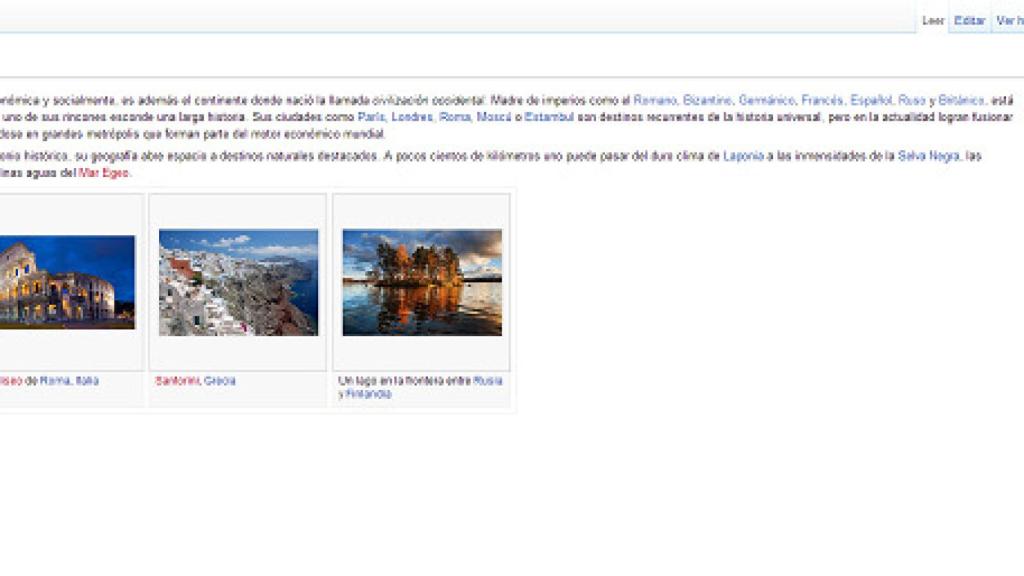1024x576 pixels.
Task: Open the Ver historial tab
Action: (x=1011, y=17)
